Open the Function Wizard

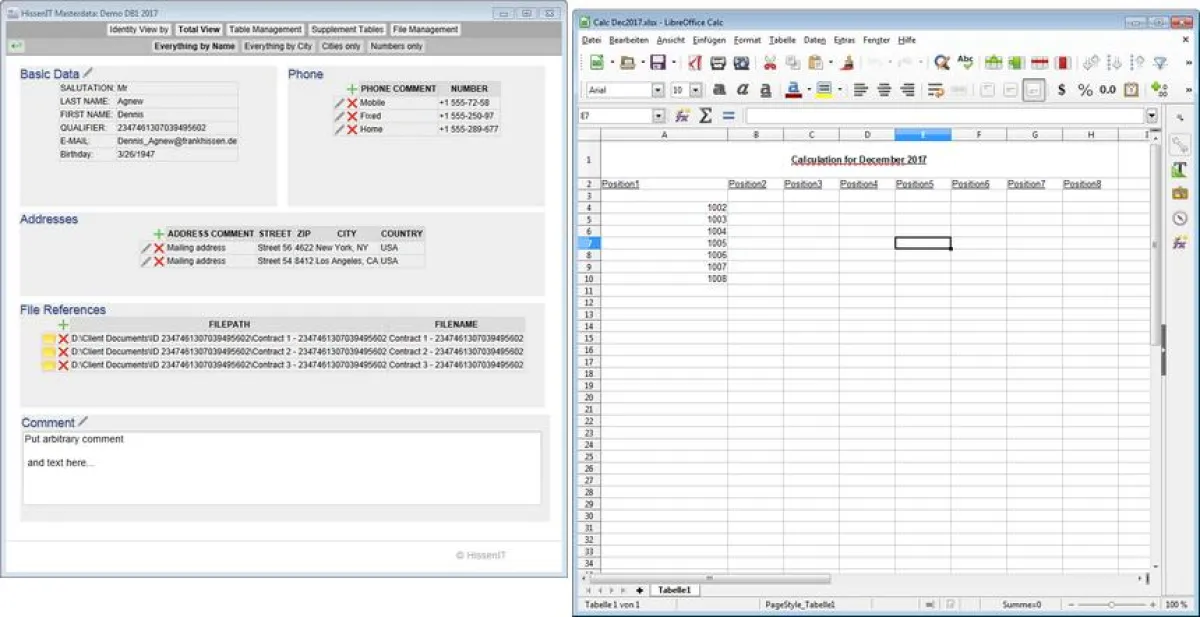tap(682, 113)
